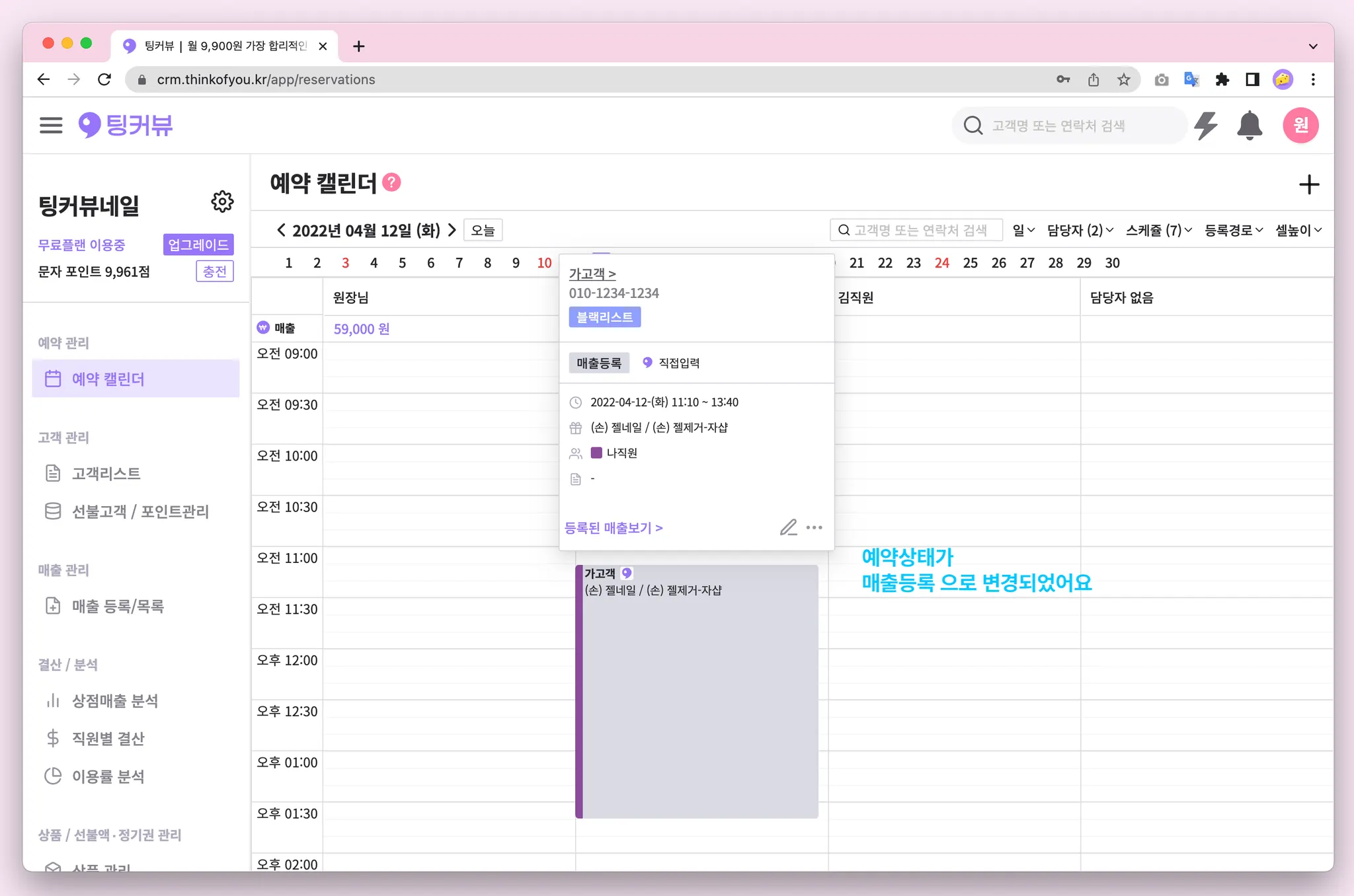Open 고객리스트 in the sidebar

pos(106,473)
